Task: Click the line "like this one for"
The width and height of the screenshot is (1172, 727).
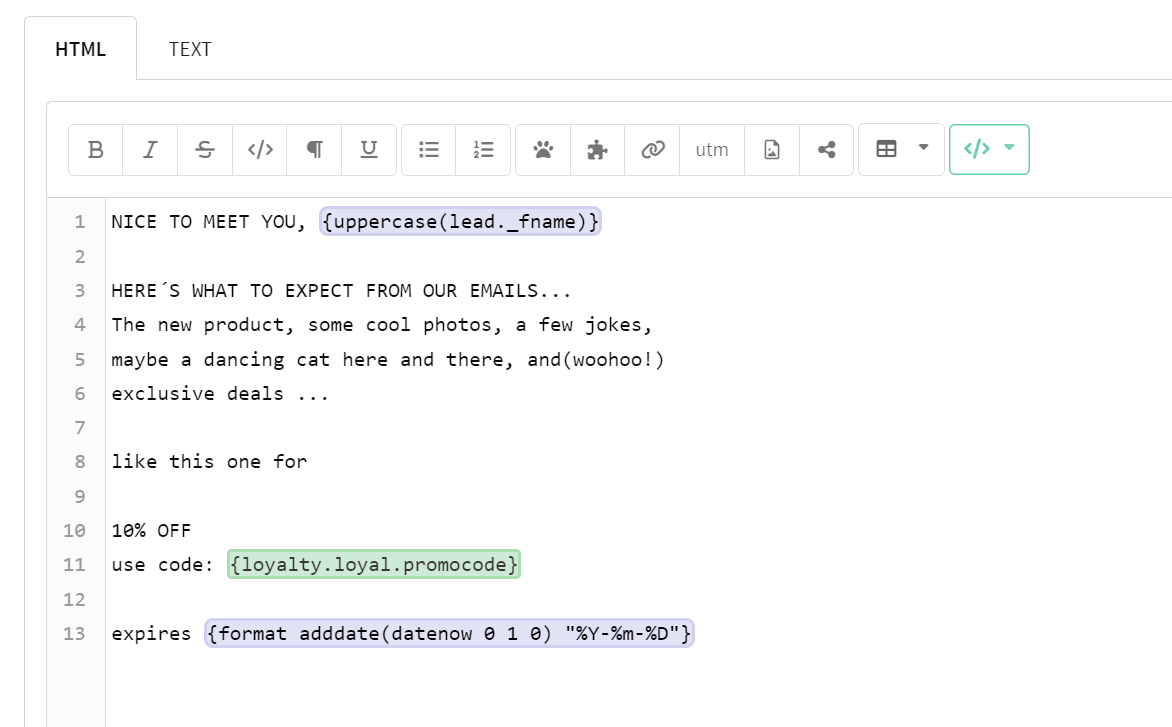Action: pyautogui.click(x=209, y=462)
